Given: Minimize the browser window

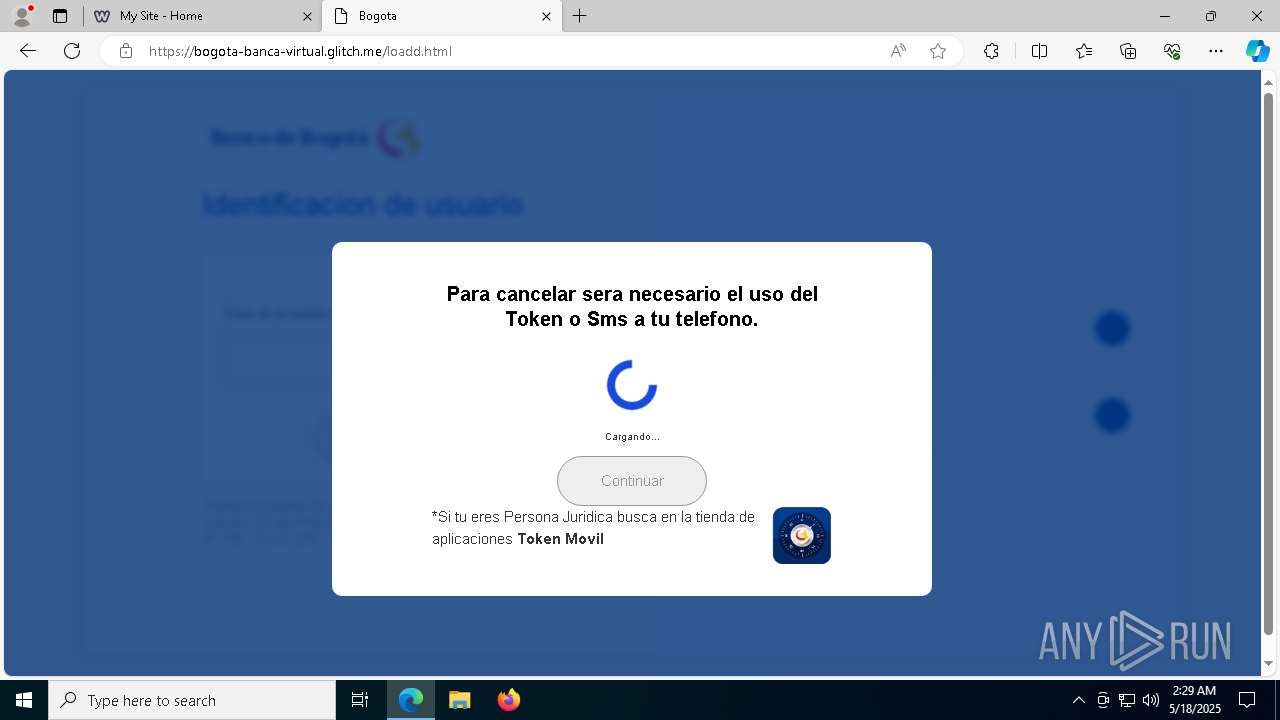Looking at the screenshot, I should pos(1165,16).
